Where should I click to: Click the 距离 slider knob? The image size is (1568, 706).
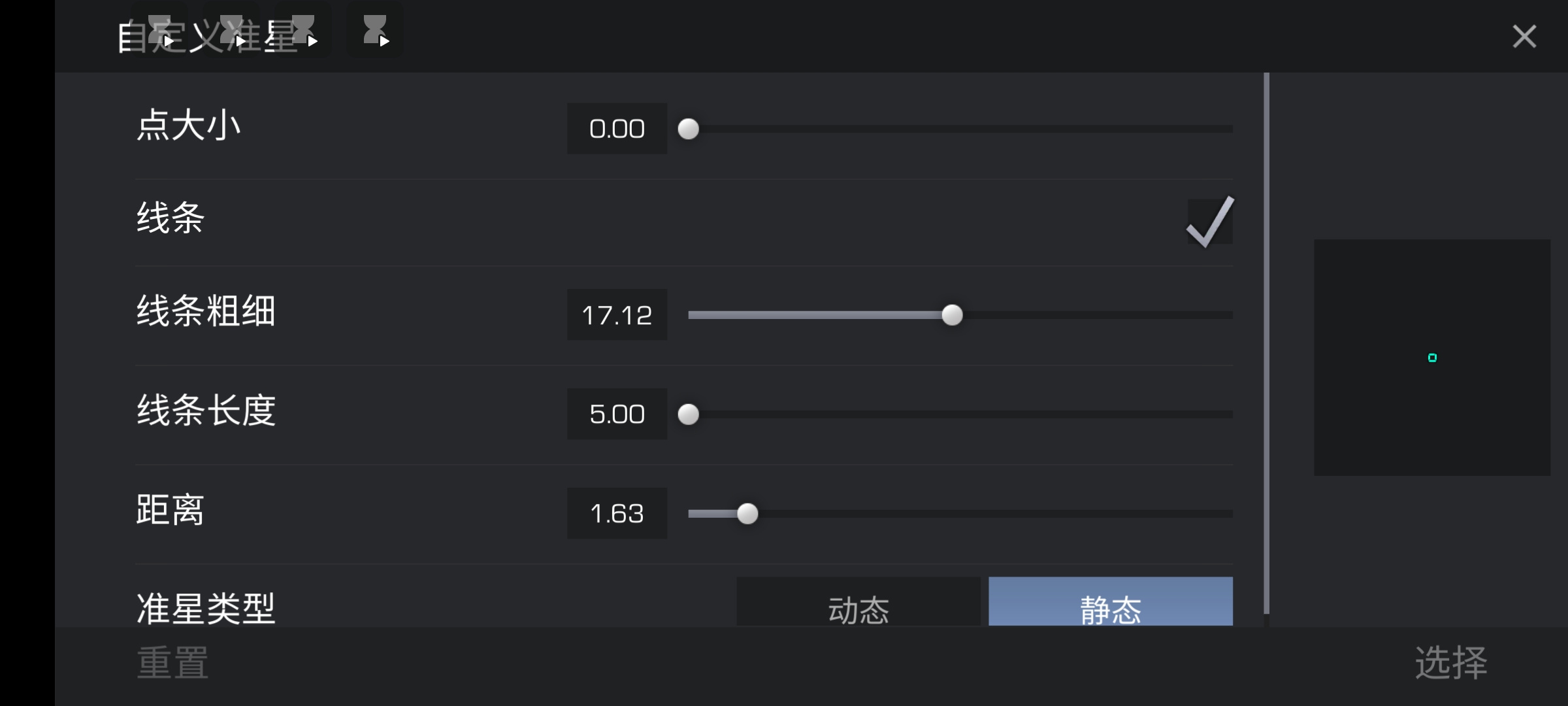click(747, 514)
